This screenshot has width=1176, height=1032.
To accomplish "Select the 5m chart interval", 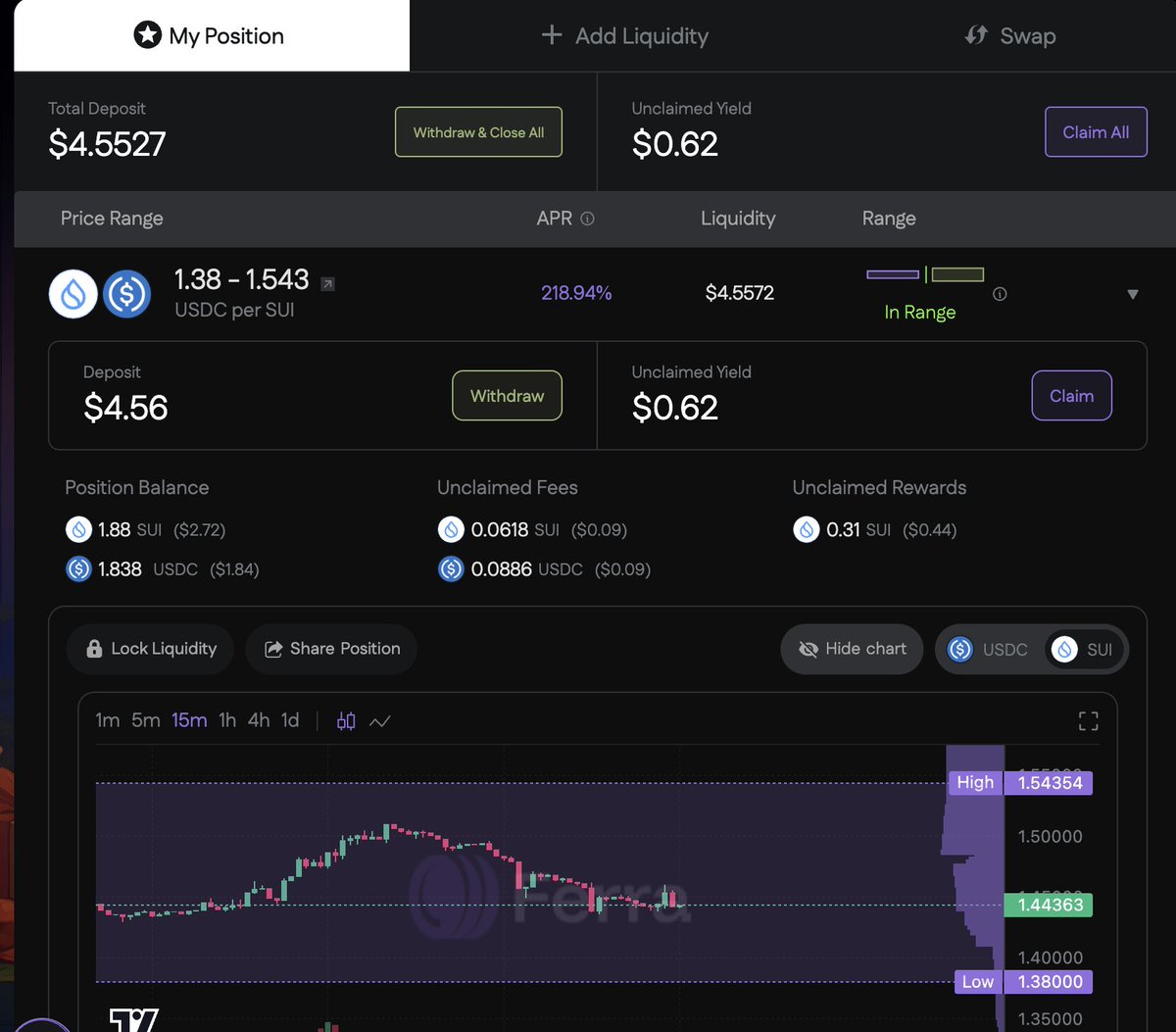I will click(x=146, y=720).
